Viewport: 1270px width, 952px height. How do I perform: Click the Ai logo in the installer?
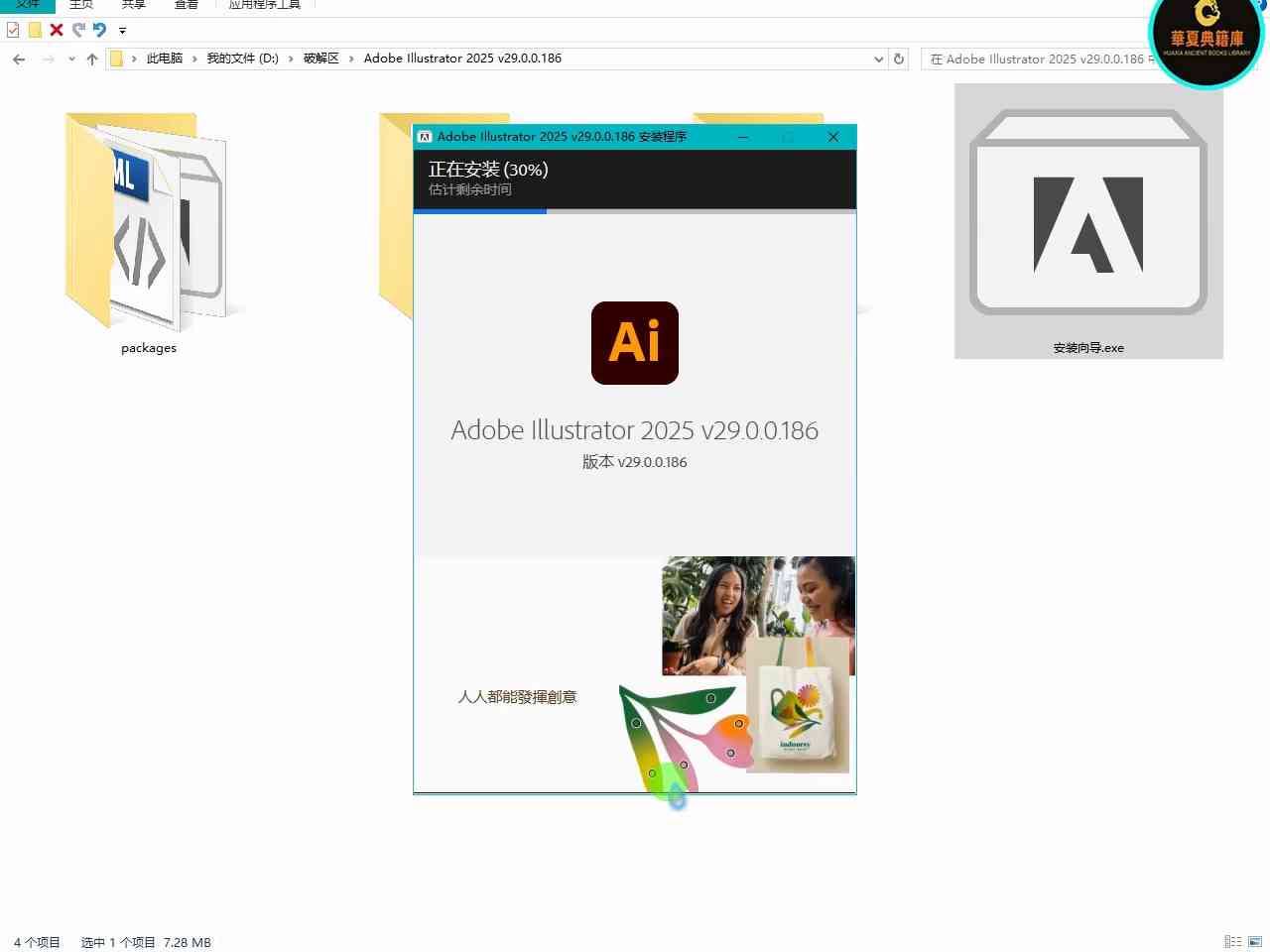[x=635, y=343]
